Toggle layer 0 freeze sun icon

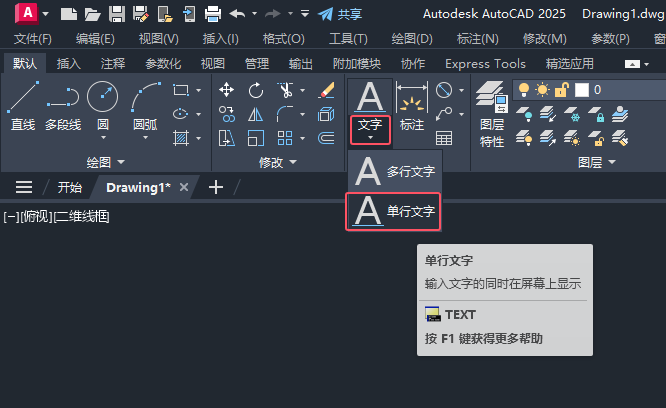(542, 90)
